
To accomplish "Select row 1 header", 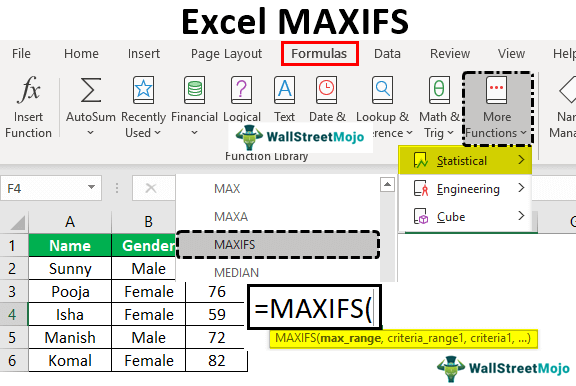I will 13,245.
